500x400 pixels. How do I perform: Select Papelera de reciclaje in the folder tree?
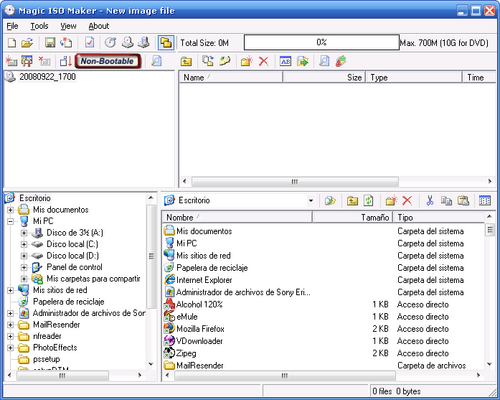coord(68,302)
